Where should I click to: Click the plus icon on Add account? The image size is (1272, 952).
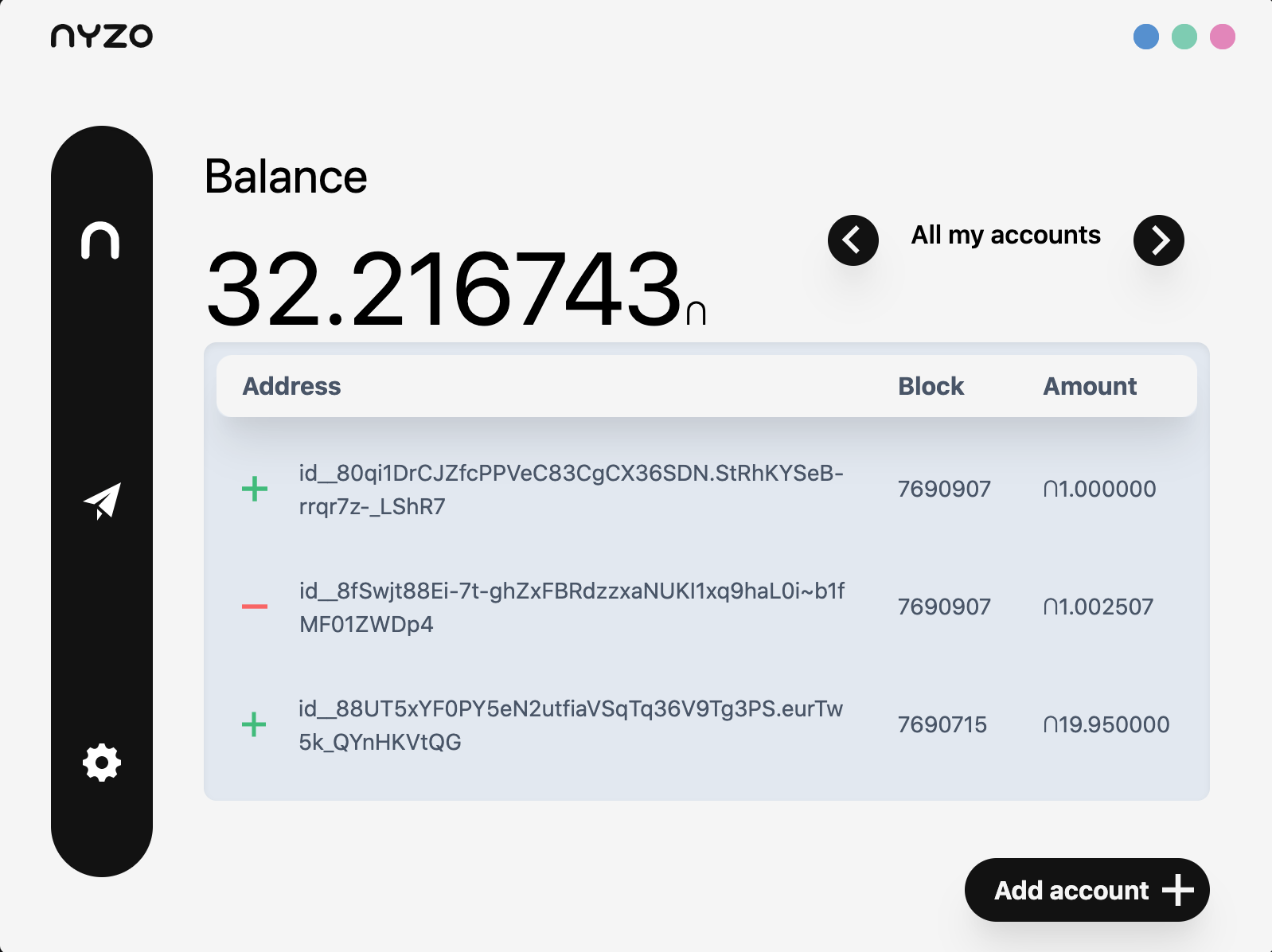(x=1178, y=890)
